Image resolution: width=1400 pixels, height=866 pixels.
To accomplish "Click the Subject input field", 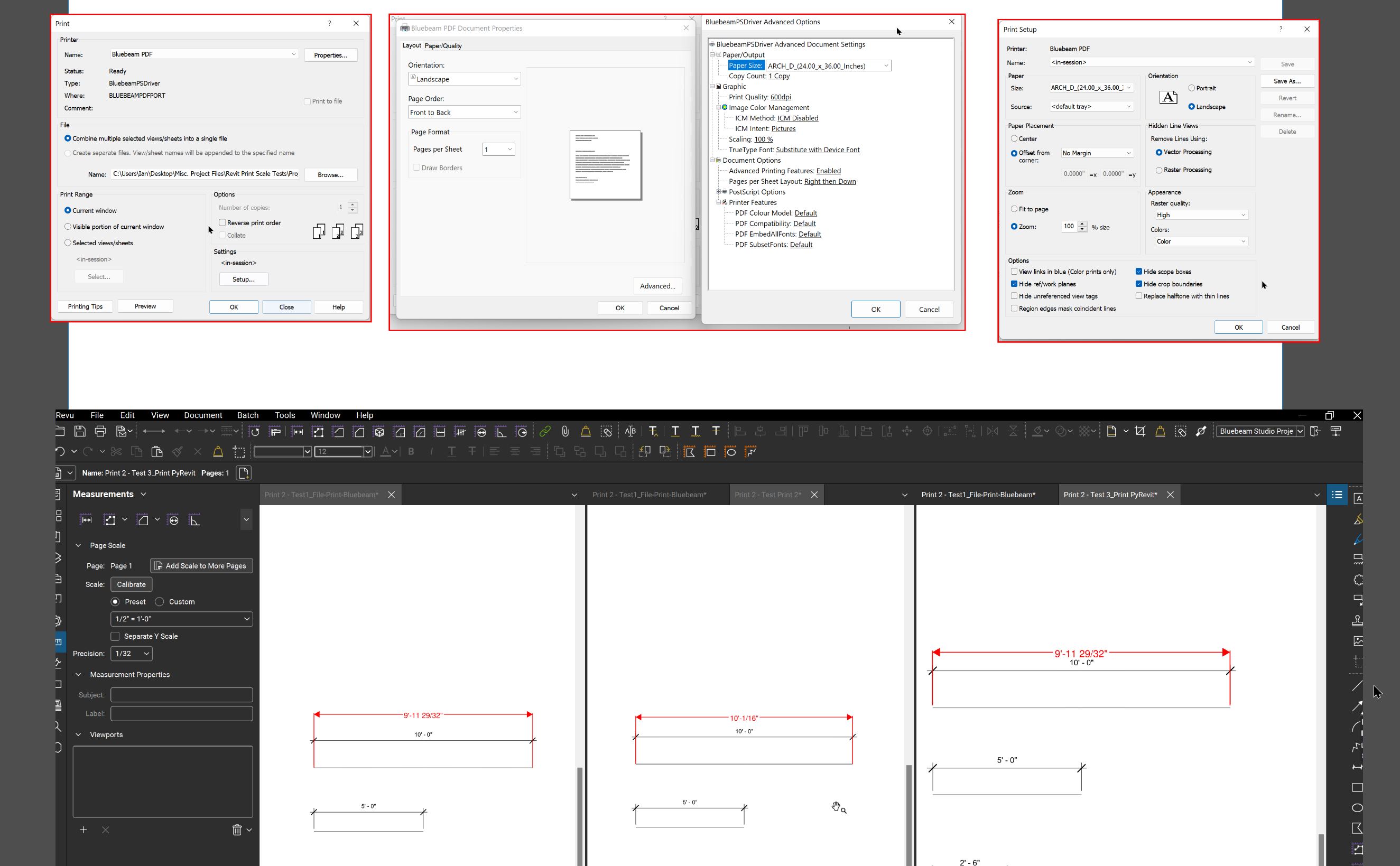I will coord(181,695).
